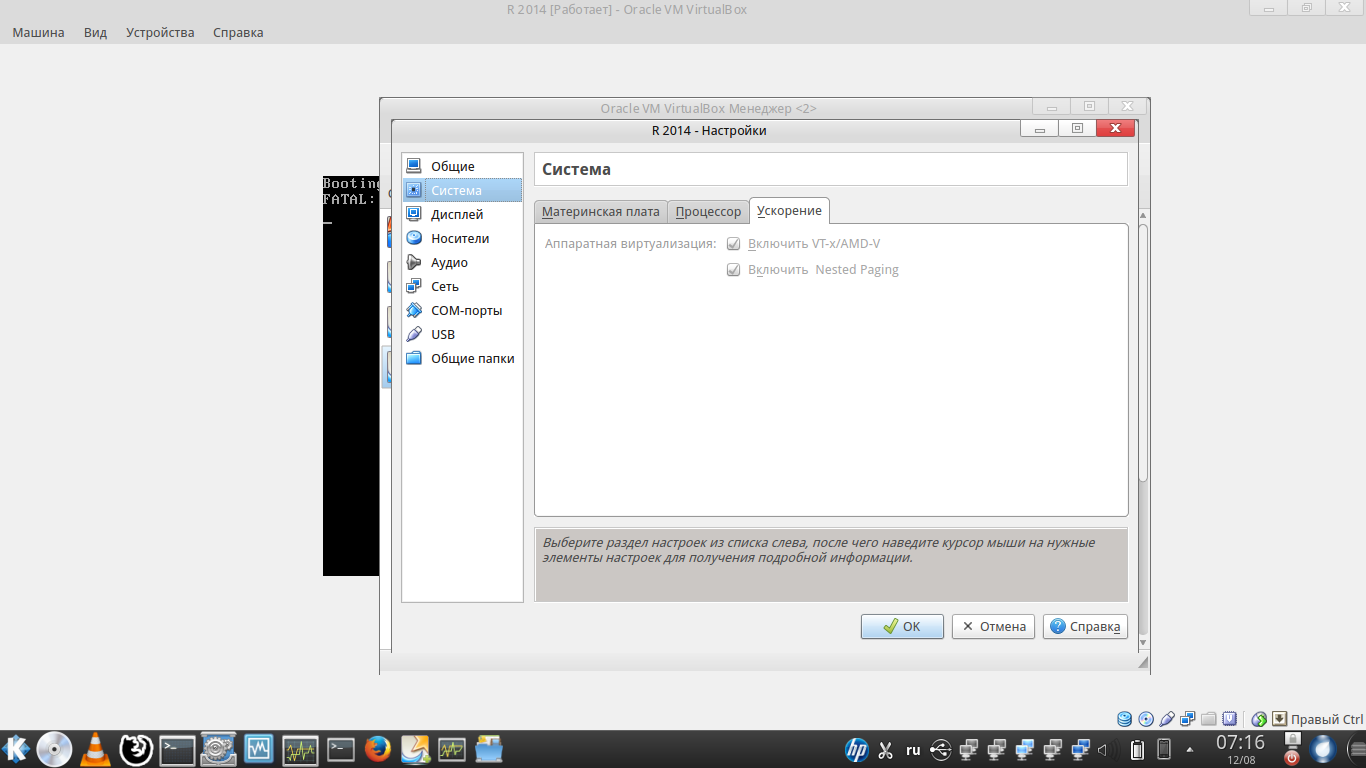
Task: Click the USB plug indicator in VM status bar
Action: pos(1167,719)
